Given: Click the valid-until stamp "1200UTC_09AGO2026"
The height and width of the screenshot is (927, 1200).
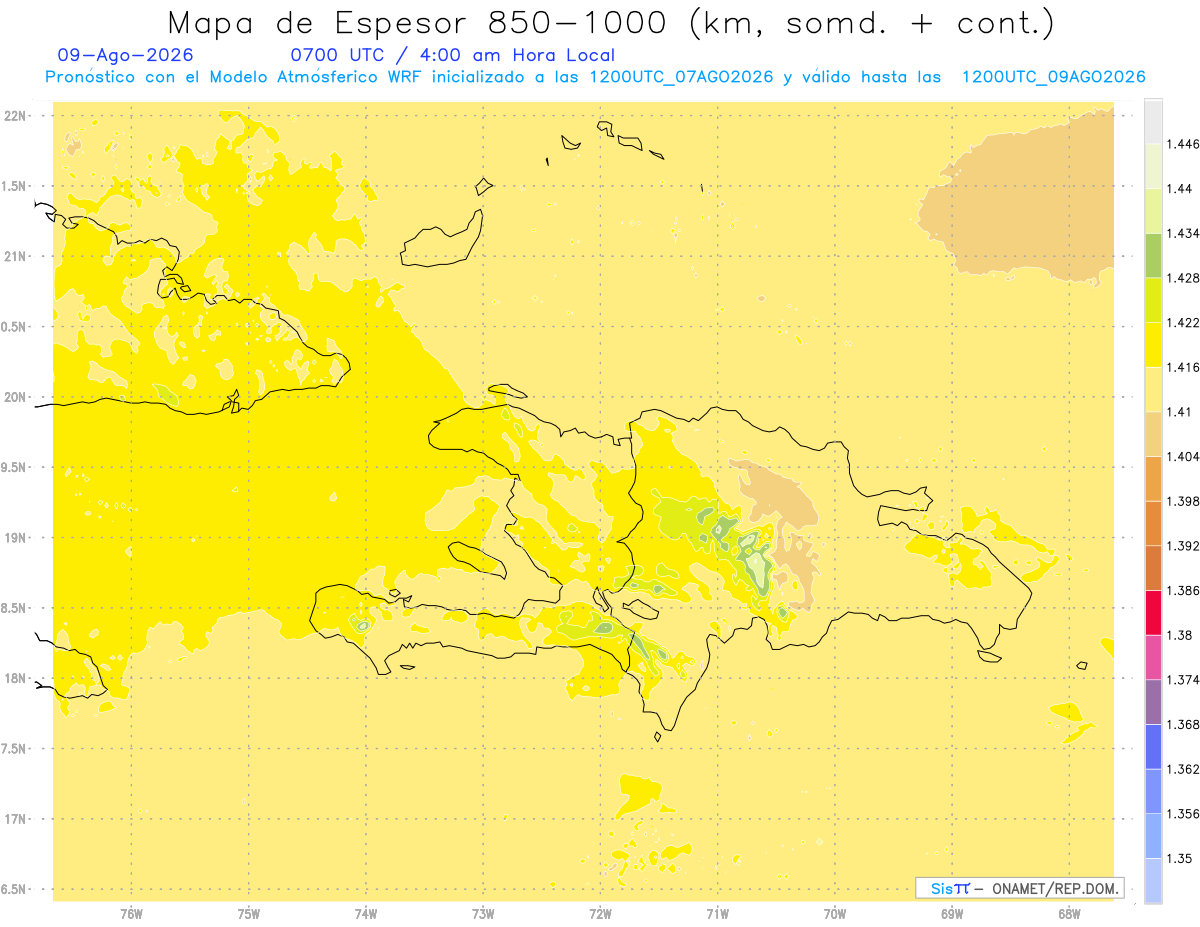Looking at the screenshot, I should [x=1053, y=77].
